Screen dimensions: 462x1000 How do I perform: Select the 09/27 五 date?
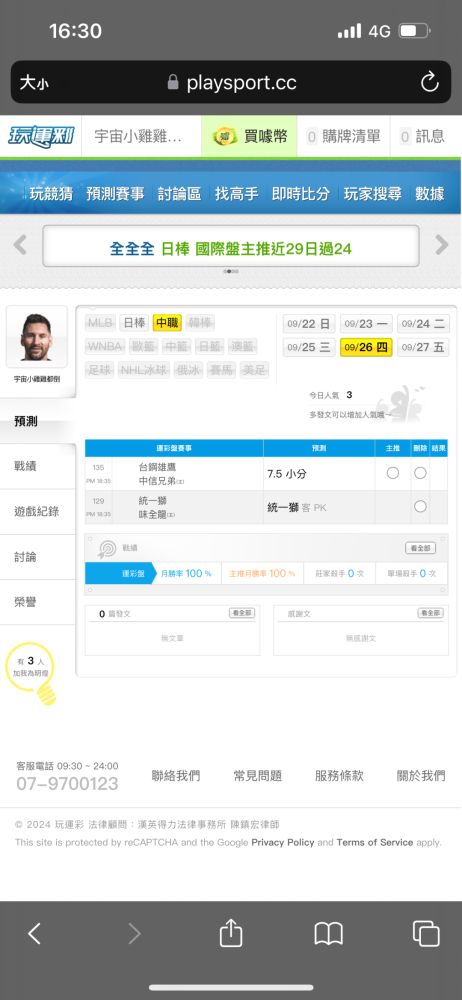coord(423,348)
